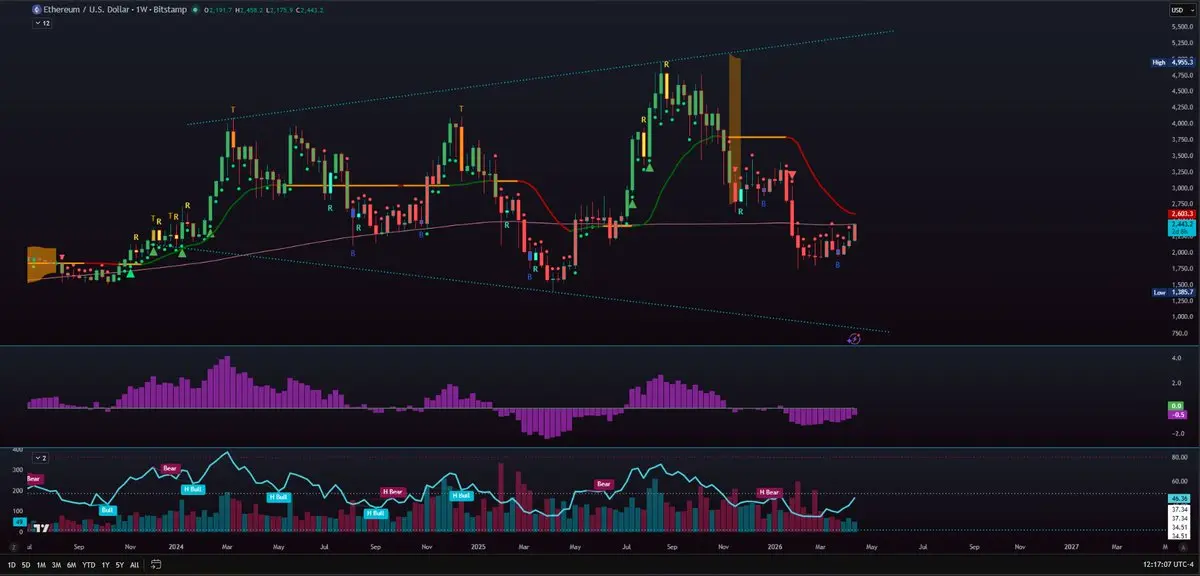Click the Bear label near 2024
Screen dimensions: 1200x576
pyautogui.click(x=171, y=468)
